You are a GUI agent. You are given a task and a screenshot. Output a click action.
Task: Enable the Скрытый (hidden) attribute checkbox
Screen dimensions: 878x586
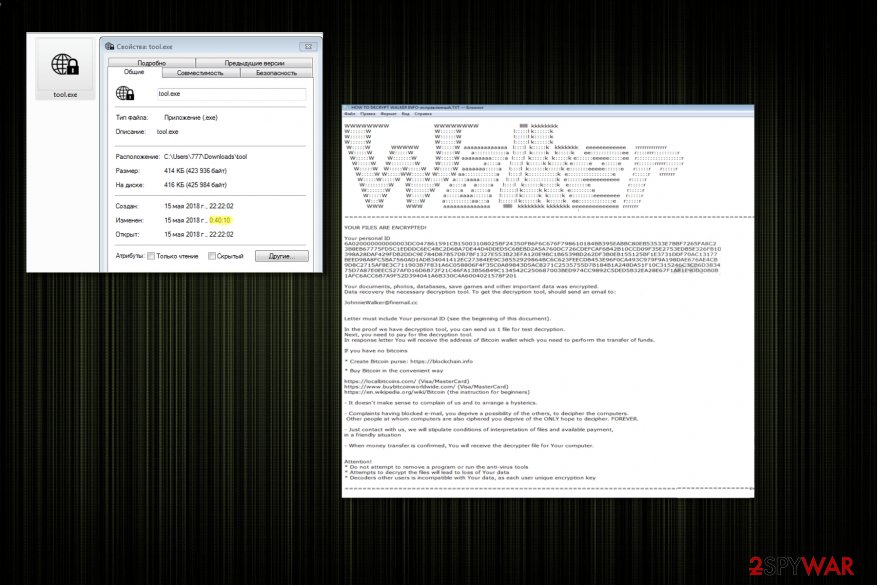point(211,256)
